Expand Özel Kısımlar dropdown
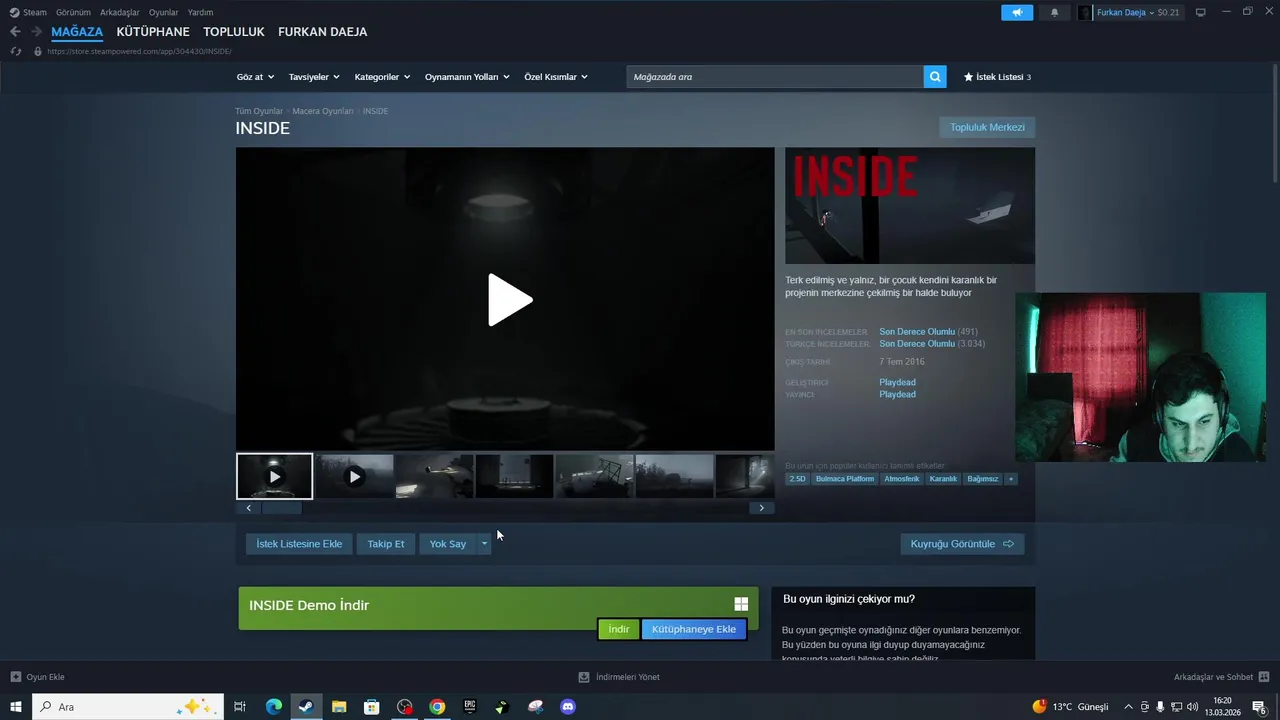This screenshot has width=1280, height=720. (x=556, y=77)
